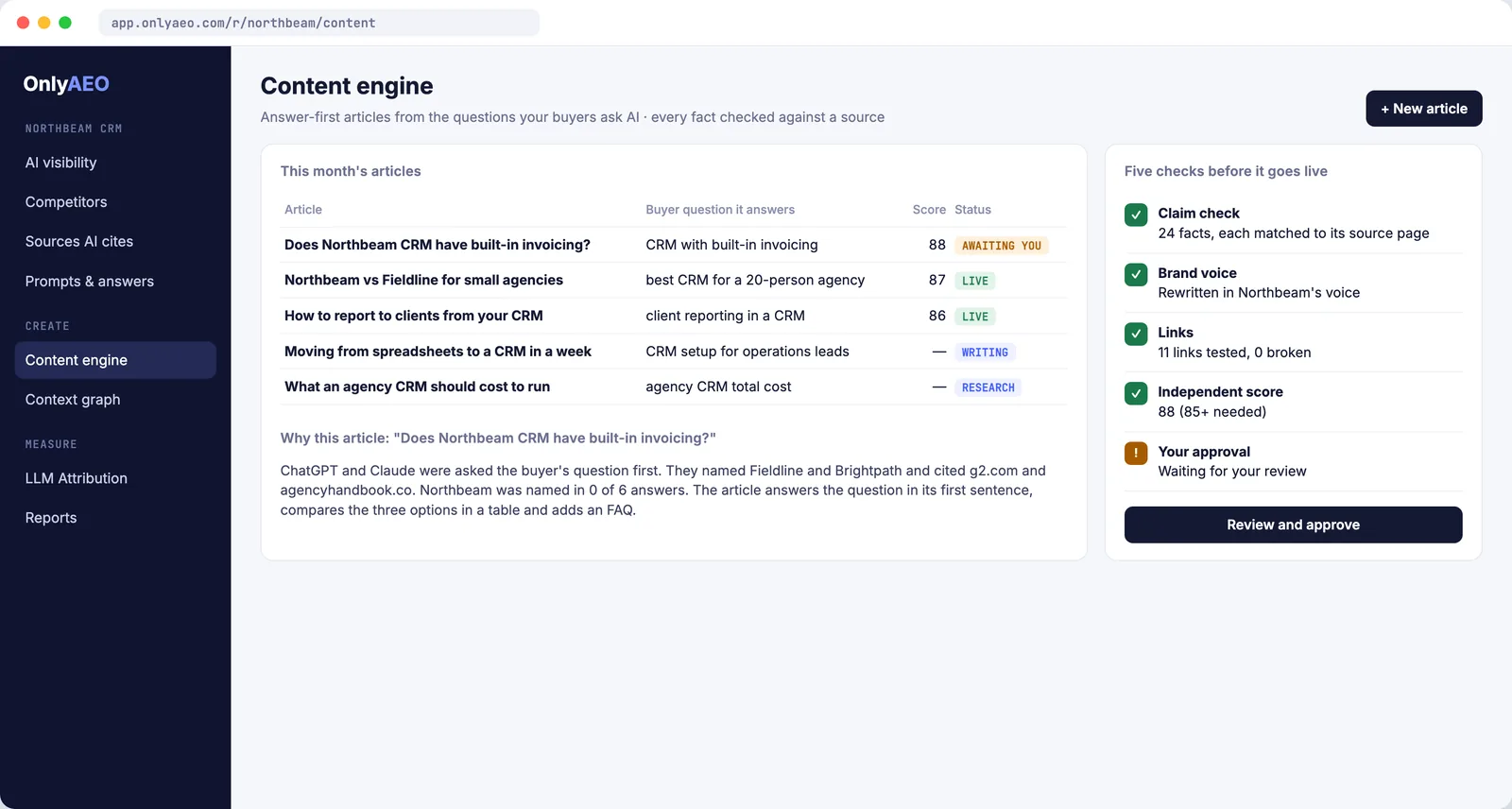Screen dimensions: 1512x809
Task: Click the Links green checkmark icon
Action: (x=1136, y=334)
